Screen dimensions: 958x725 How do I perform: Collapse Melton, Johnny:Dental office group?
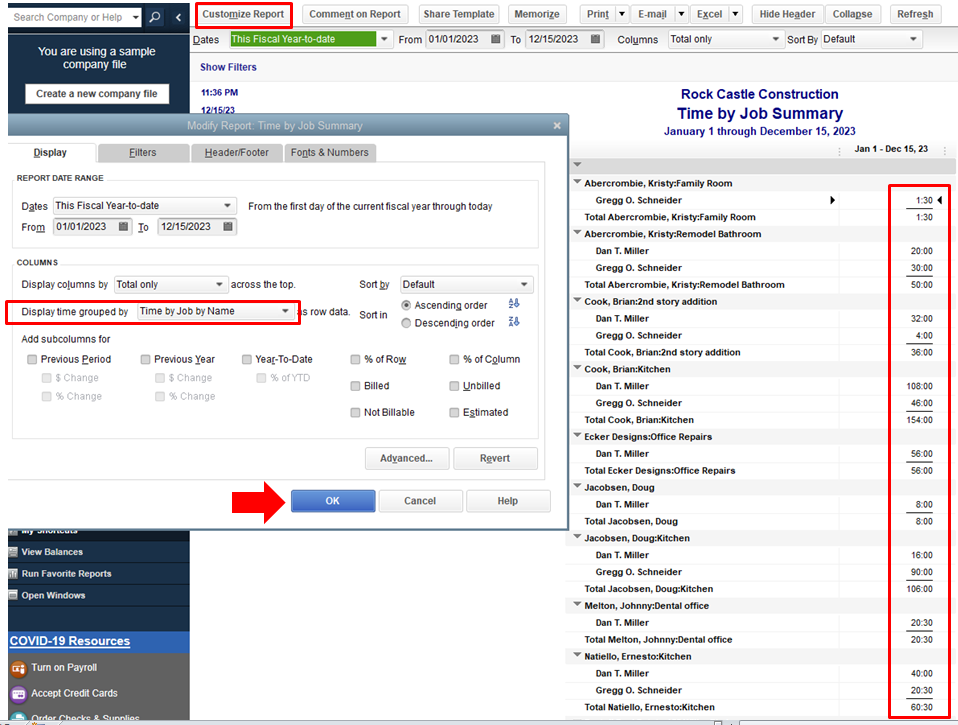pos(577,604)
